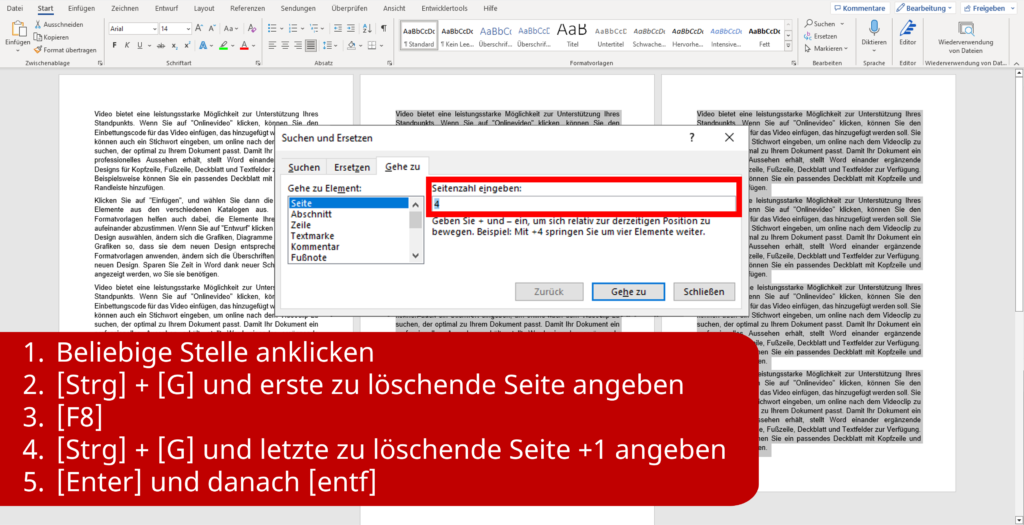1024x525 pixels.
Task: Click Ersetzen in the Bearbeiten group
Action: [x=821, y=36]
